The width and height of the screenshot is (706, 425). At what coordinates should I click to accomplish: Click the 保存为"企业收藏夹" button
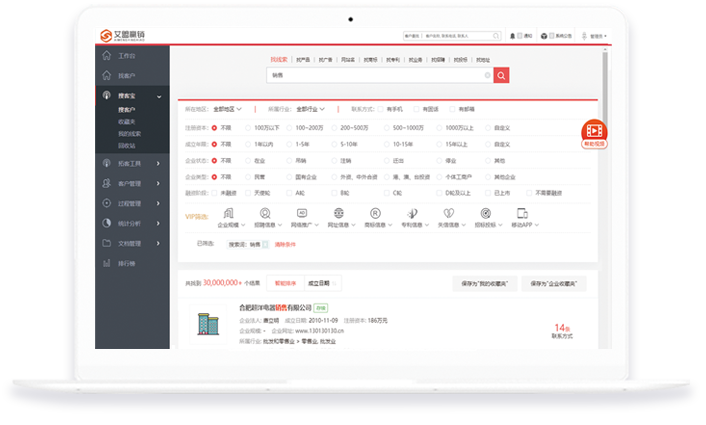point(553,284)
